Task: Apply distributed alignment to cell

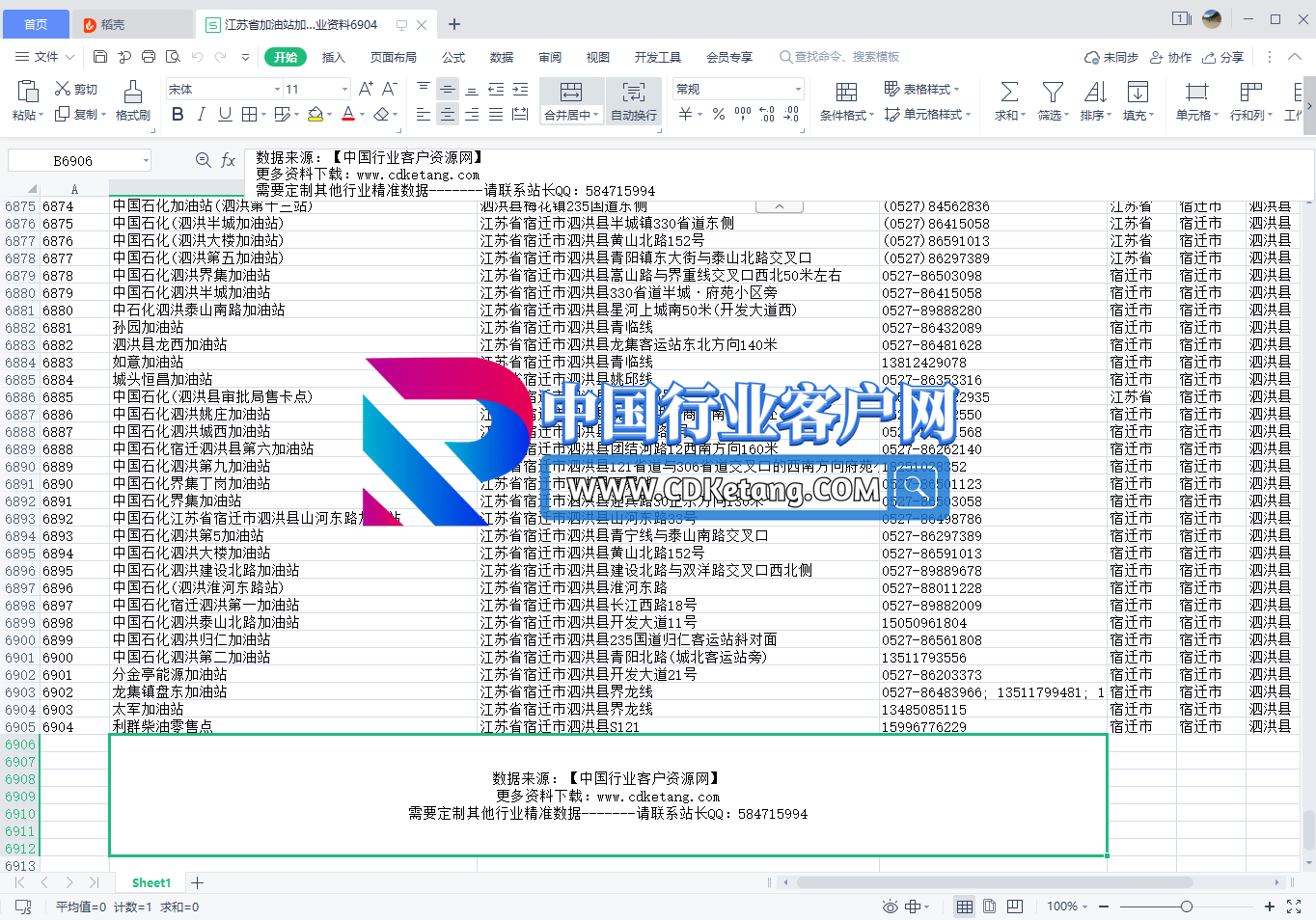Action: pos(520,114)
